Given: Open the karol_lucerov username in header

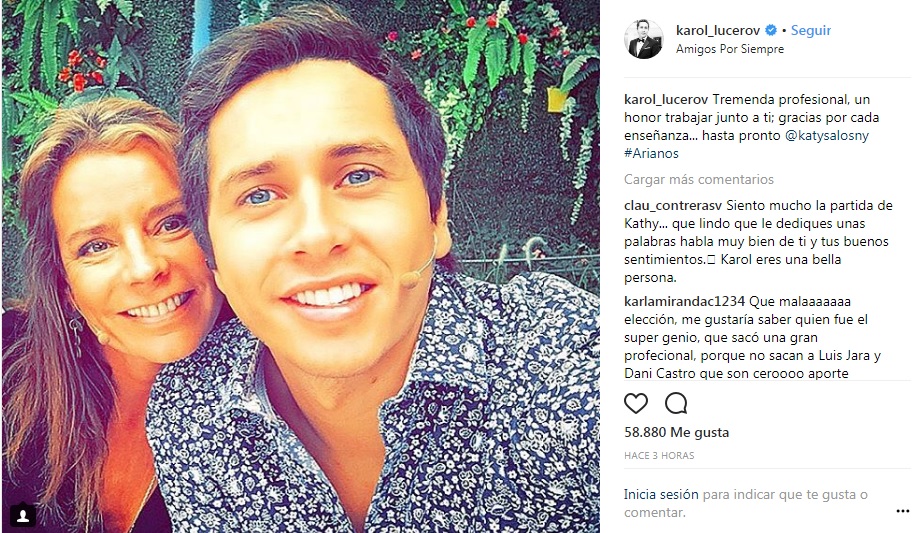Looking at the screenshot, I should tap(718, 30).
